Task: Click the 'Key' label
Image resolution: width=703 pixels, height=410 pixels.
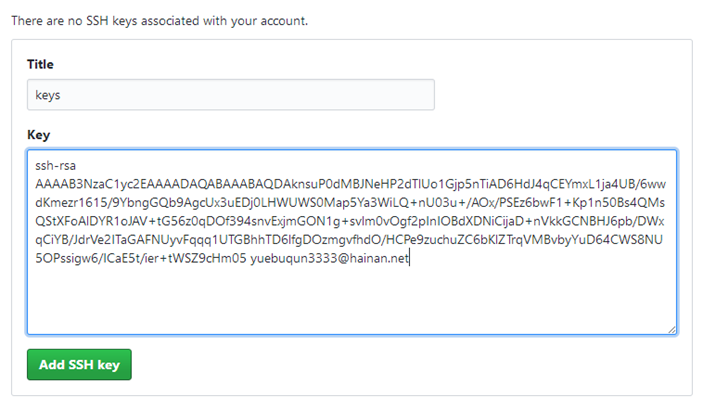Action: click(39, 135)
